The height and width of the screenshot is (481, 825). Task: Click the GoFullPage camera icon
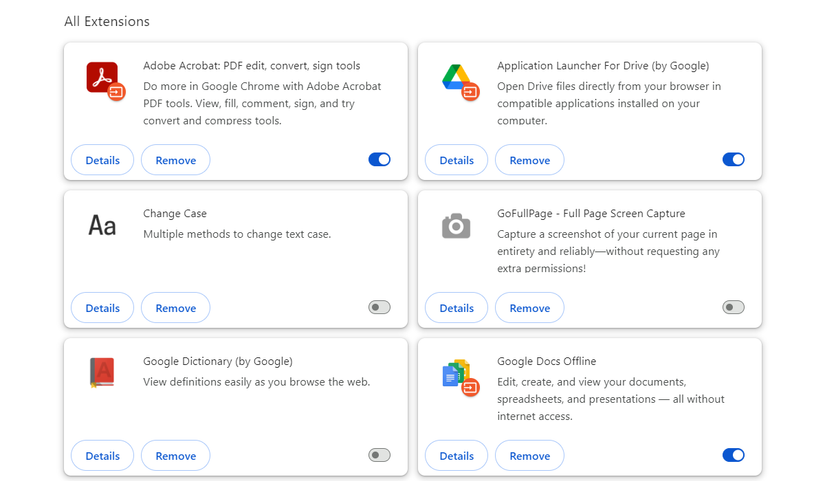[x=456, y=226]
